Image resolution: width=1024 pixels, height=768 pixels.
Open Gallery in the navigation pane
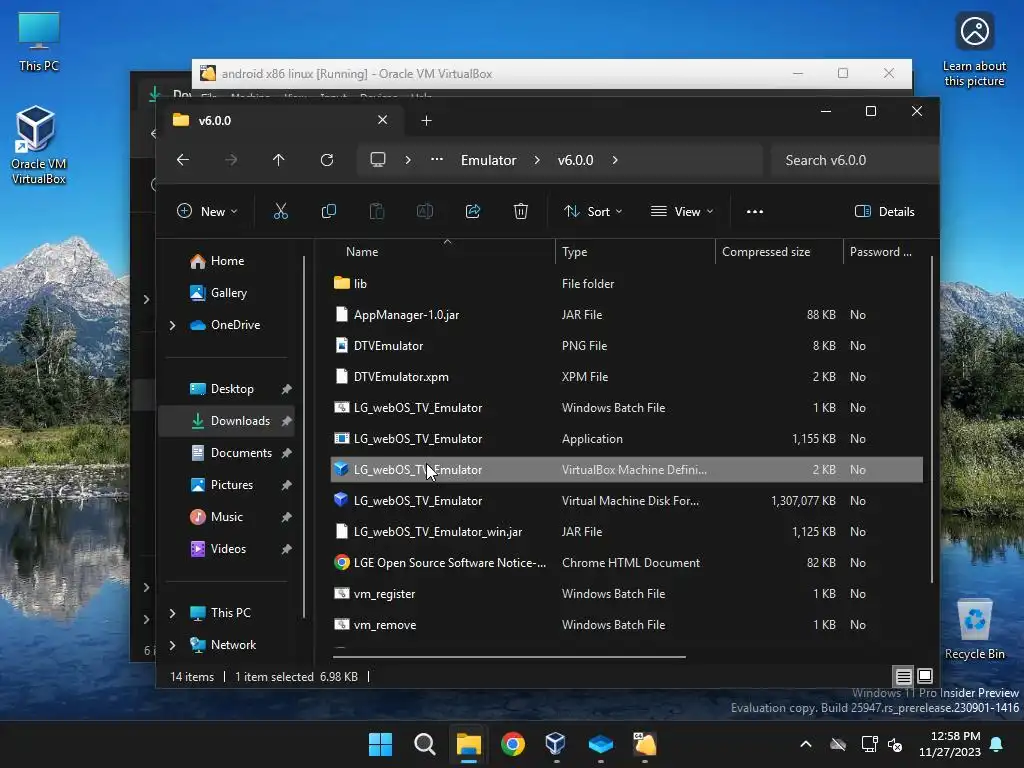pyautogui.click(x=229, y=293)
